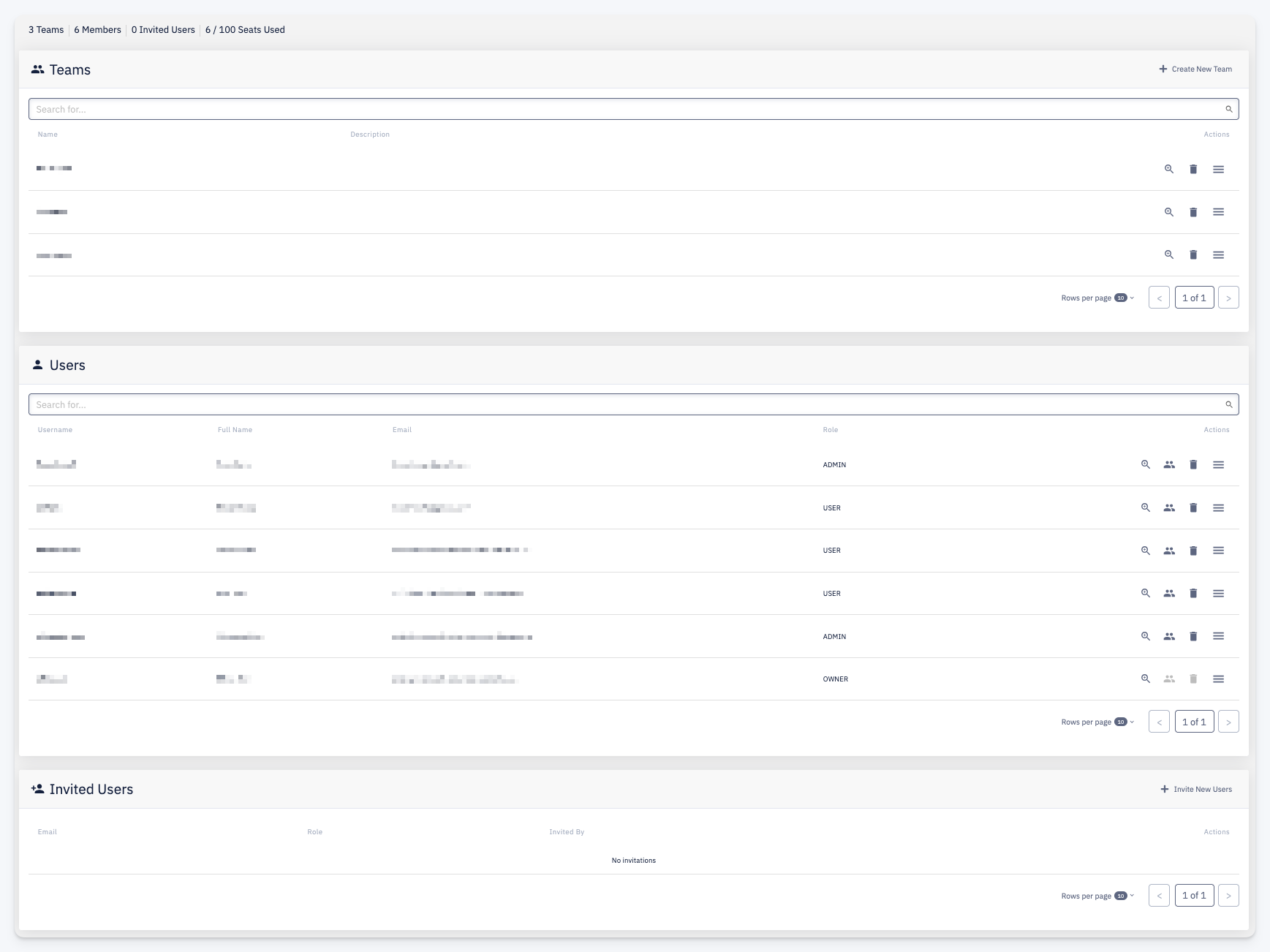The width and height of the screenshot is (1270, 952).
Task: Click the '1 of 1' page box in Teams
Action: (1194, 298)
